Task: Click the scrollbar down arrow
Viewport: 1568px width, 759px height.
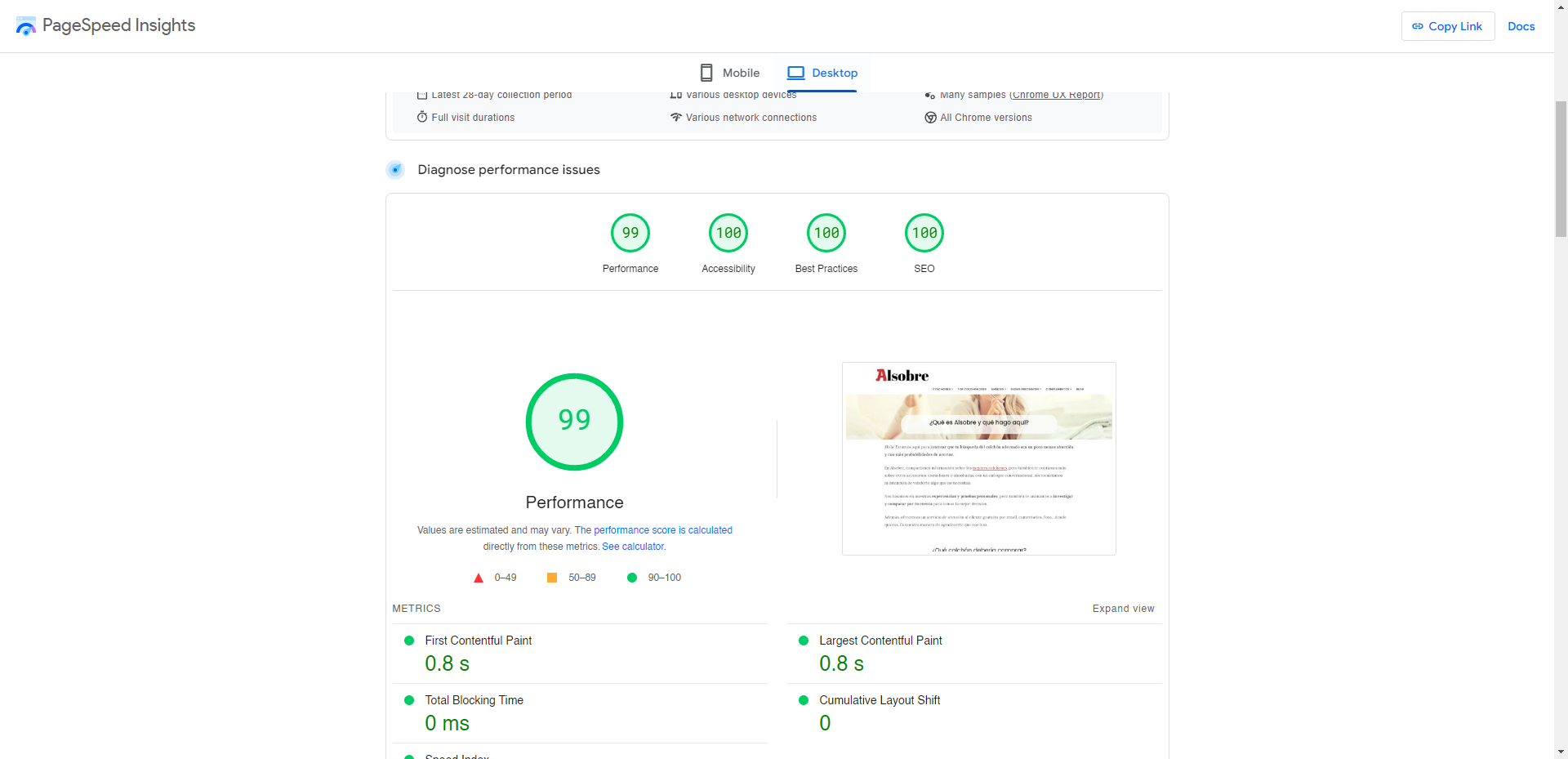Action: [1561, 752]
